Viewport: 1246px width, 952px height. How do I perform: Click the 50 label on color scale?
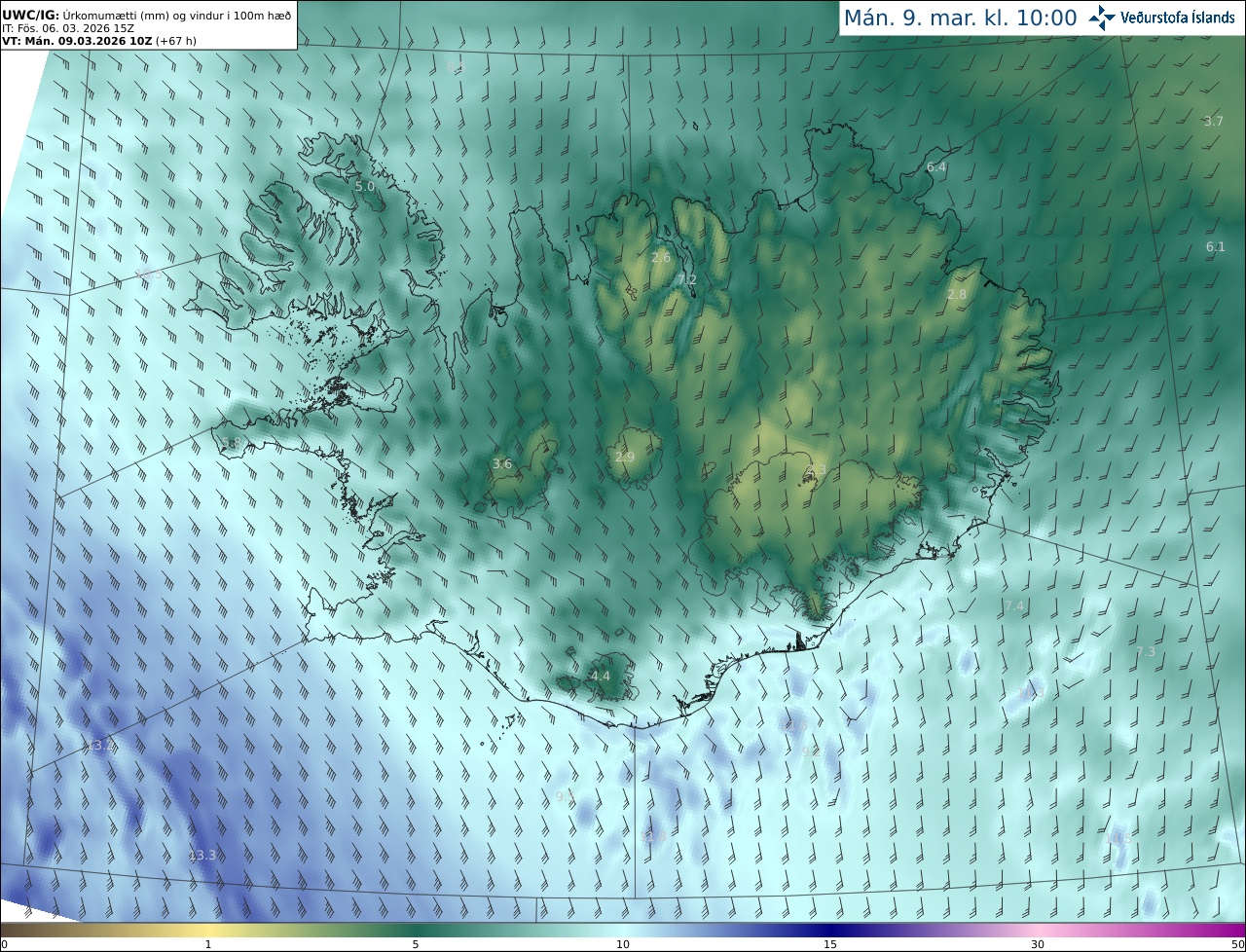(1237, 945)
